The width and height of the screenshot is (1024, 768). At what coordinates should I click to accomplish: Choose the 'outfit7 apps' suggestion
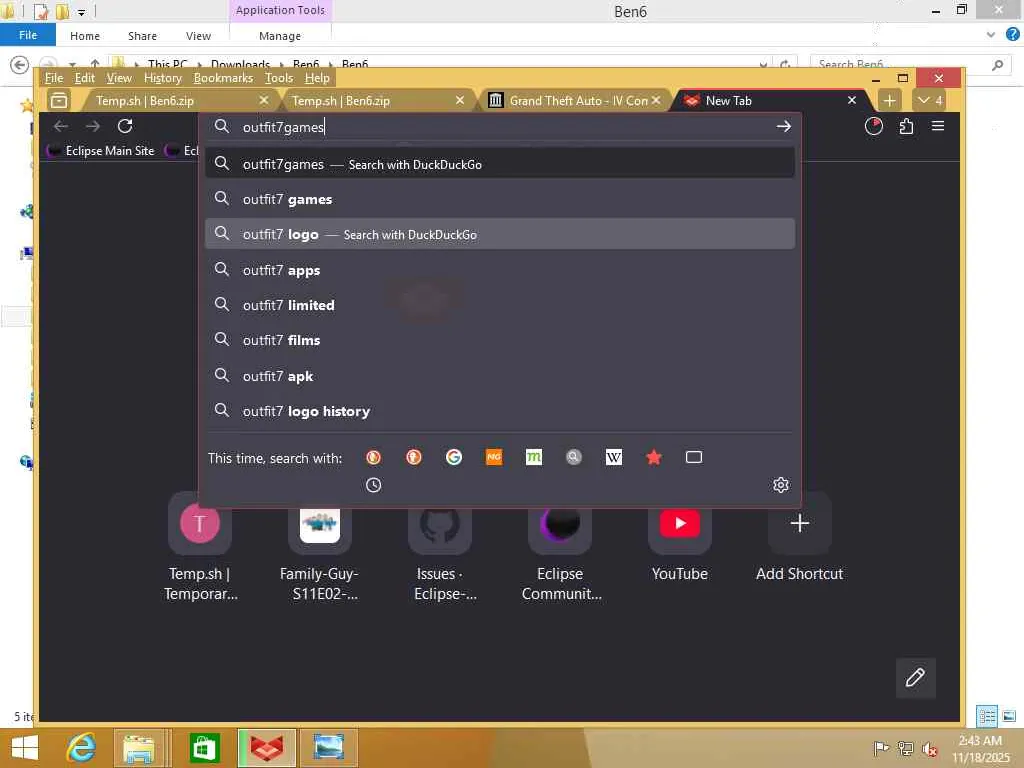pos(500,270)
